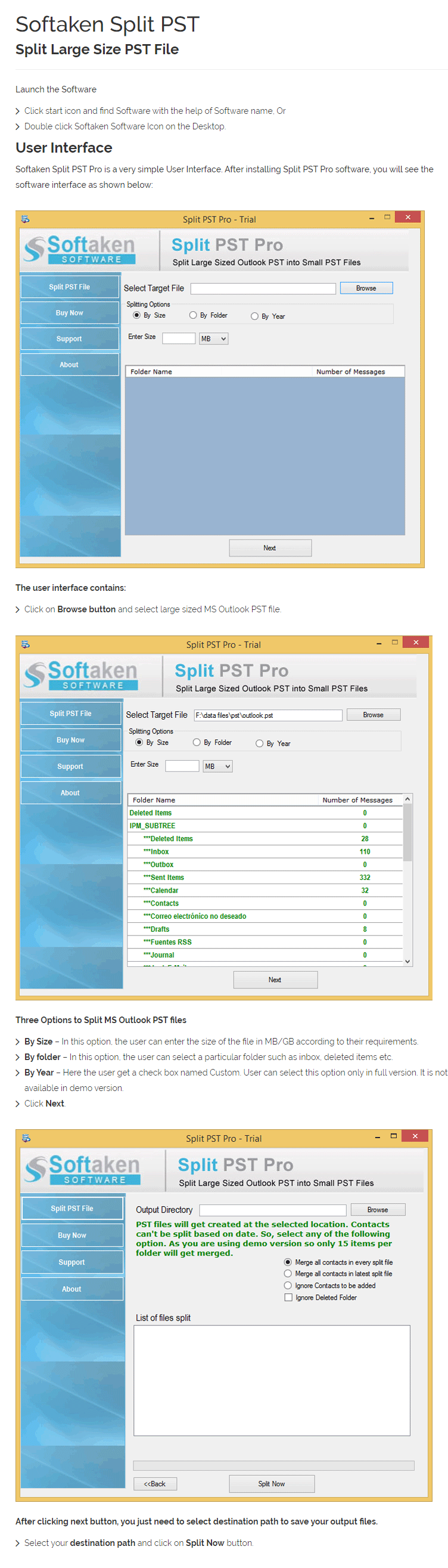Viewport: 448px width, 1568px height.
Task: Click scroll-up arrow of folder list
Action: [x=407, y=799]
